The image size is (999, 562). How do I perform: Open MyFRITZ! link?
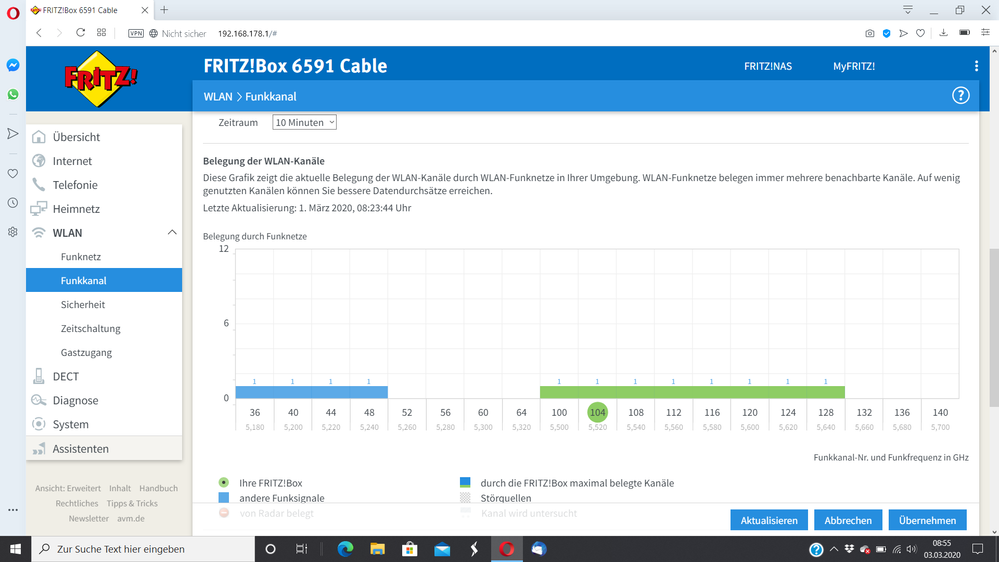coord(854,66)
